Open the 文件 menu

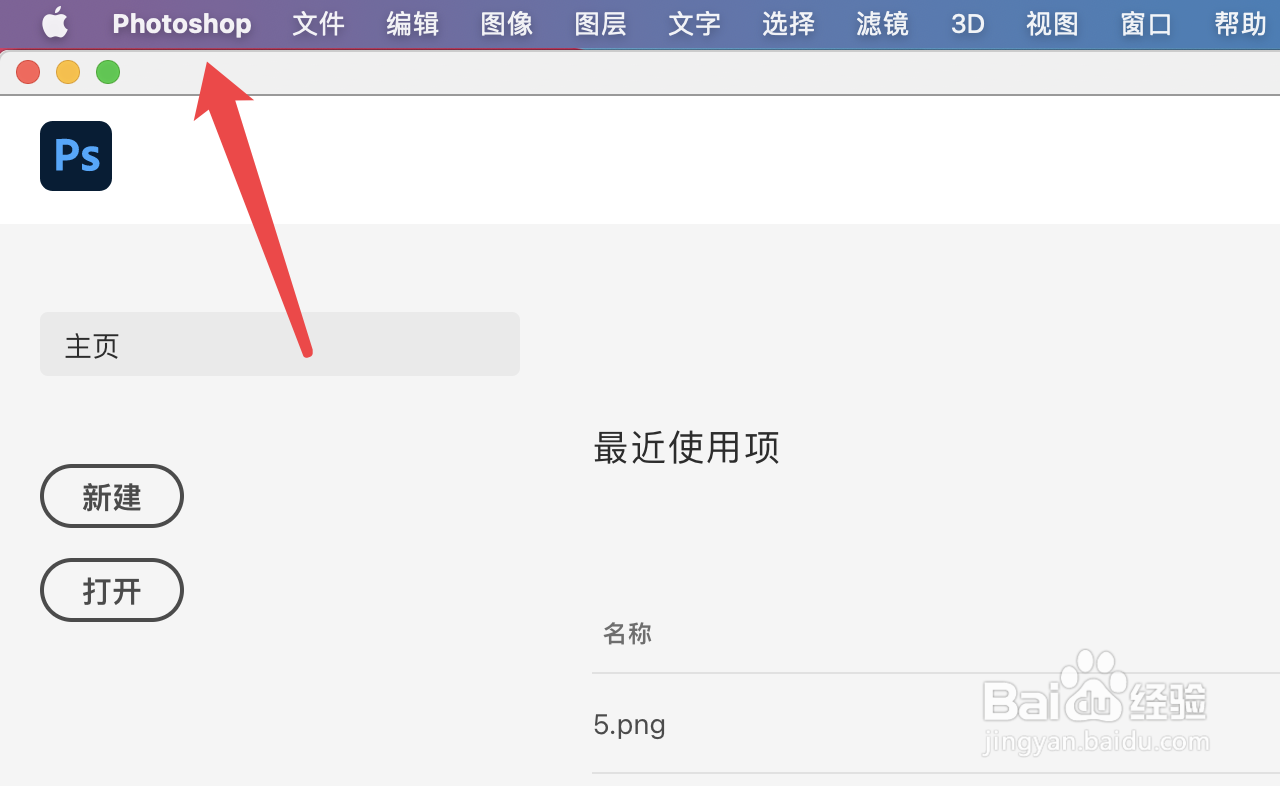[x=318, y=24]
